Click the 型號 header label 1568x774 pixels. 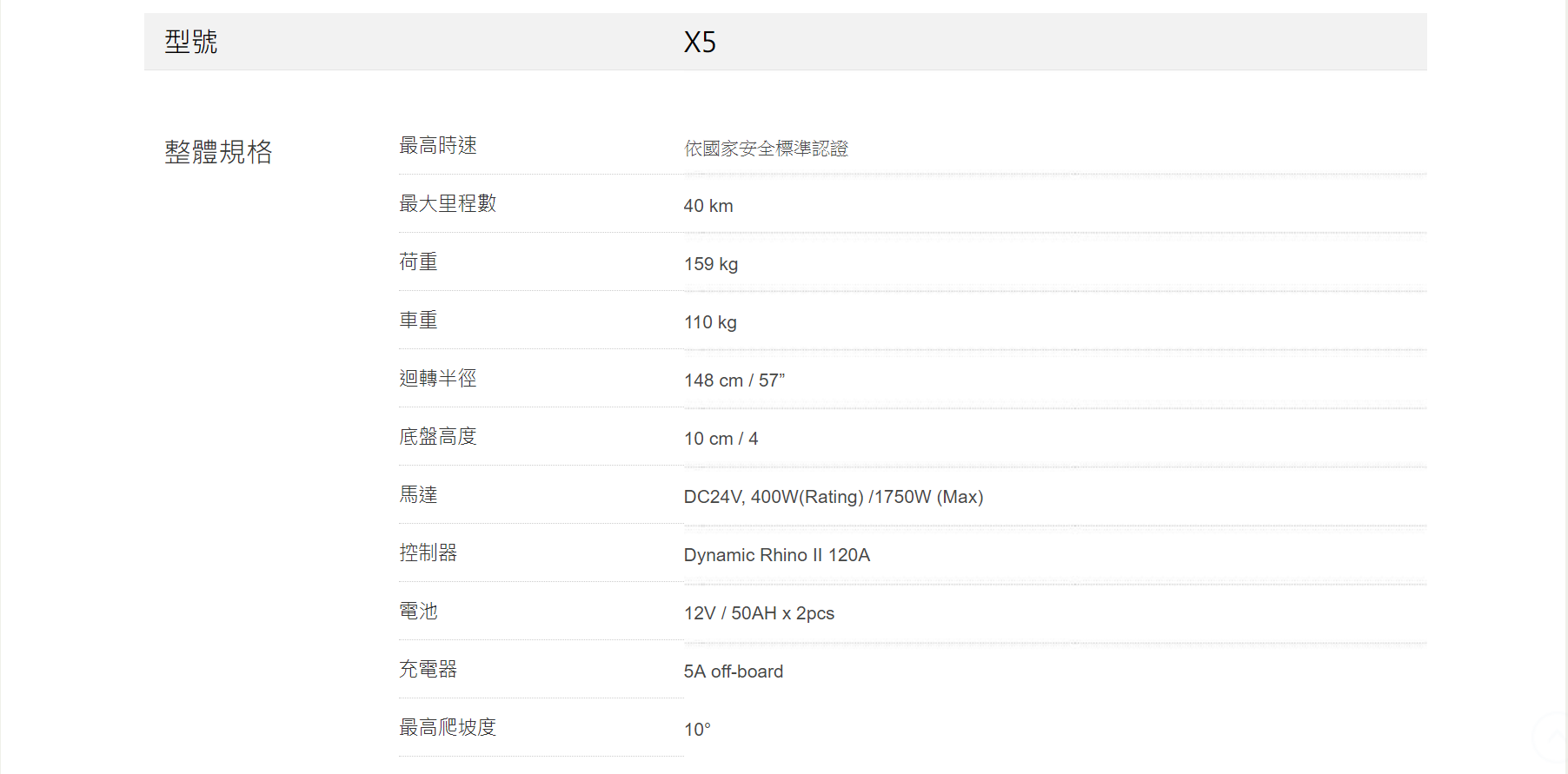coord(191,42)
